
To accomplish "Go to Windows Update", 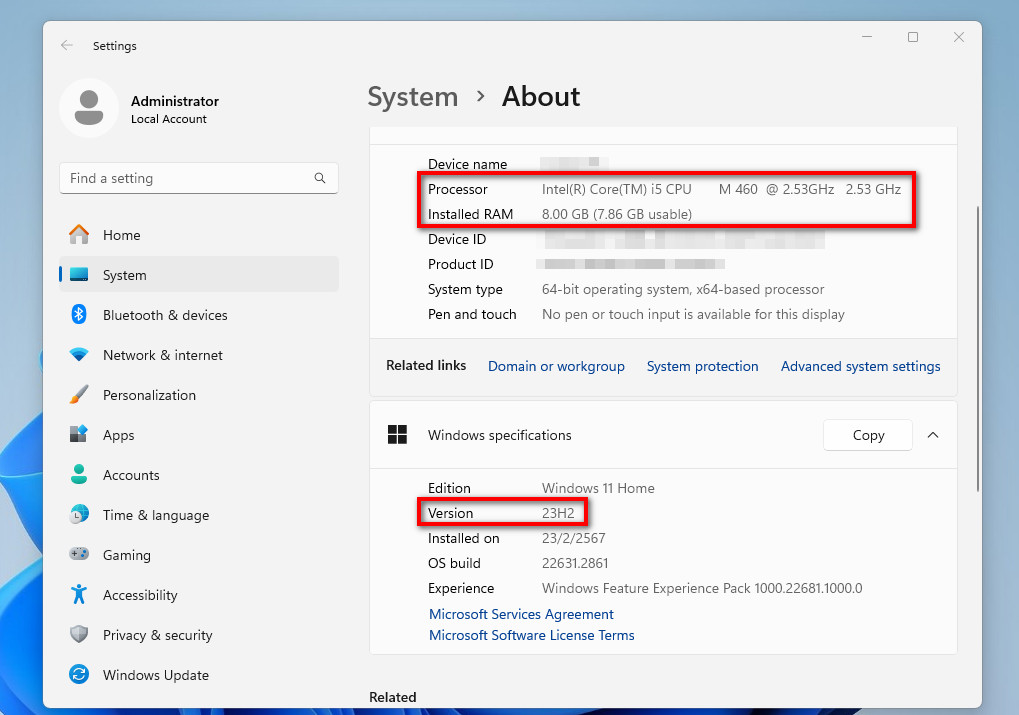I will click(x=199, y=675).
